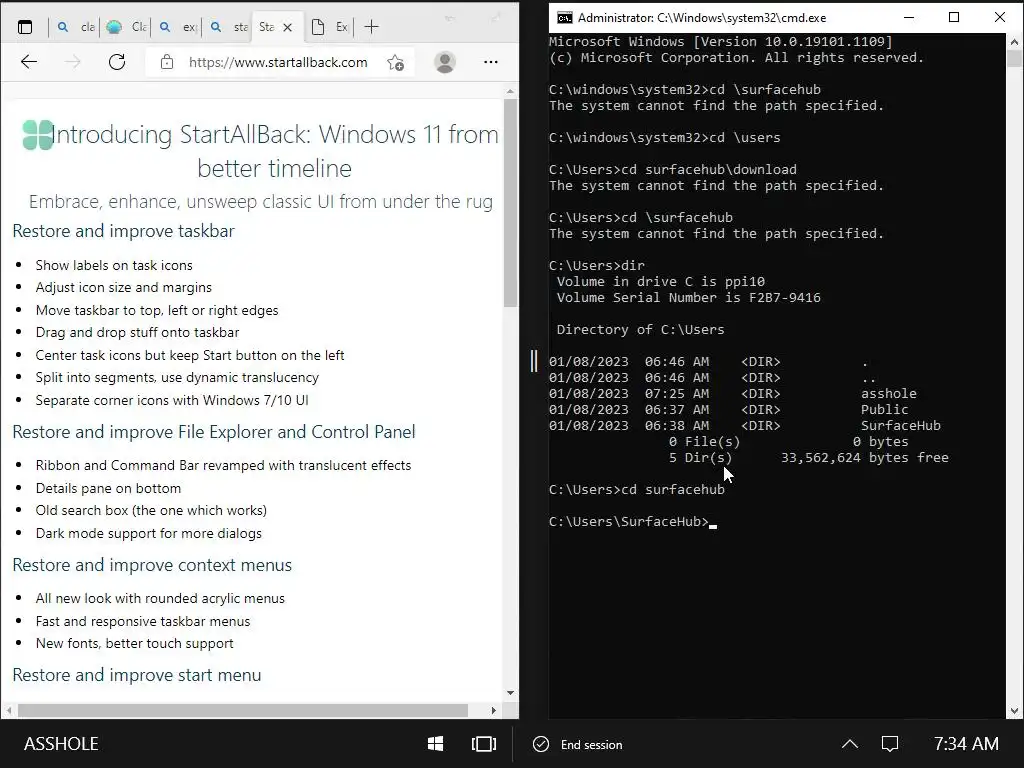Click 'Dark mode support for more dialogs'

[148, 533]
